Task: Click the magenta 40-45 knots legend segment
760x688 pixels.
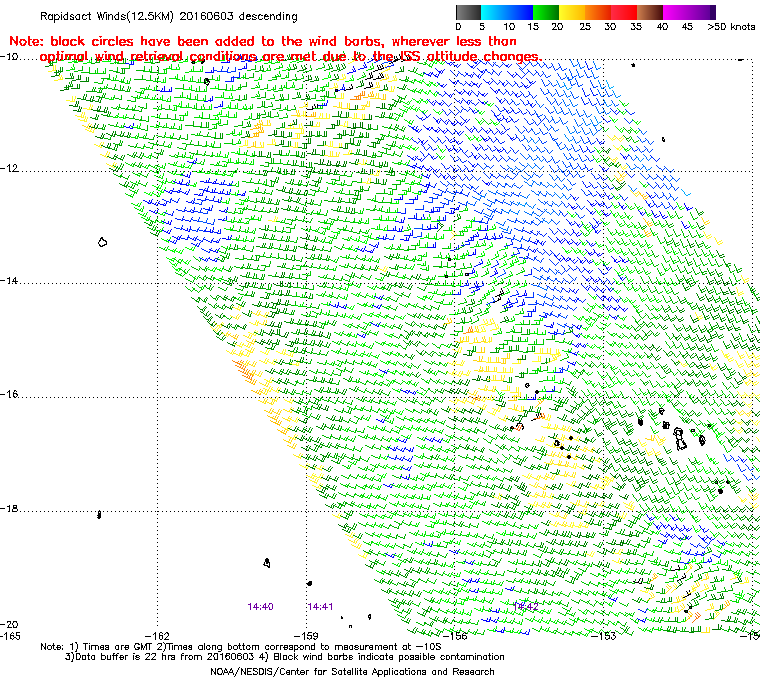Action: click(676, 12)
